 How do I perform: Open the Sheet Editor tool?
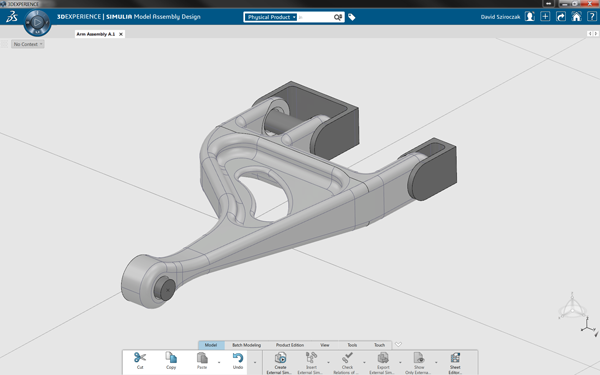[455, 358]
